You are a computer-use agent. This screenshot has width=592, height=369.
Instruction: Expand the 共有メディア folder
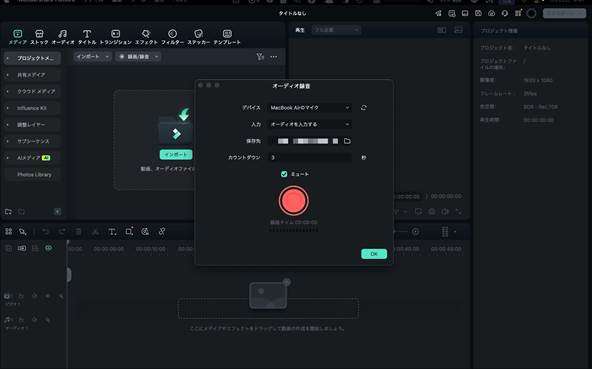[7, 75]
